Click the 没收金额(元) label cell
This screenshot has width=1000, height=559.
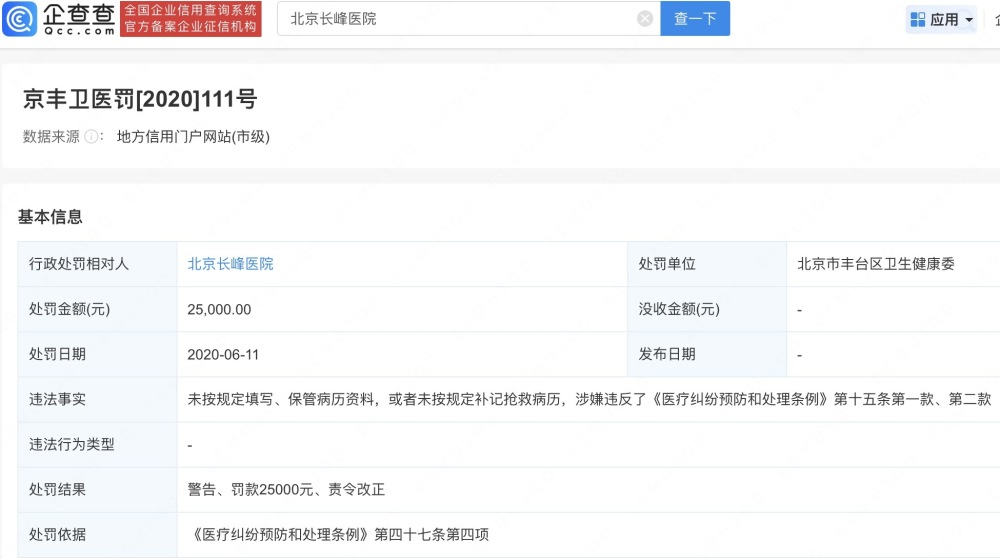(x=707, y=309)
